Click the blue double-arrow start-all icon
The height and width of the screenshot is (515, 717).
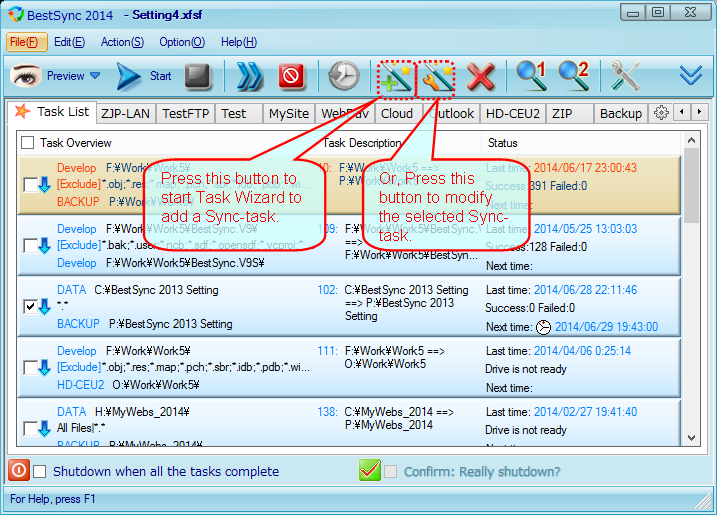[250, 76]
